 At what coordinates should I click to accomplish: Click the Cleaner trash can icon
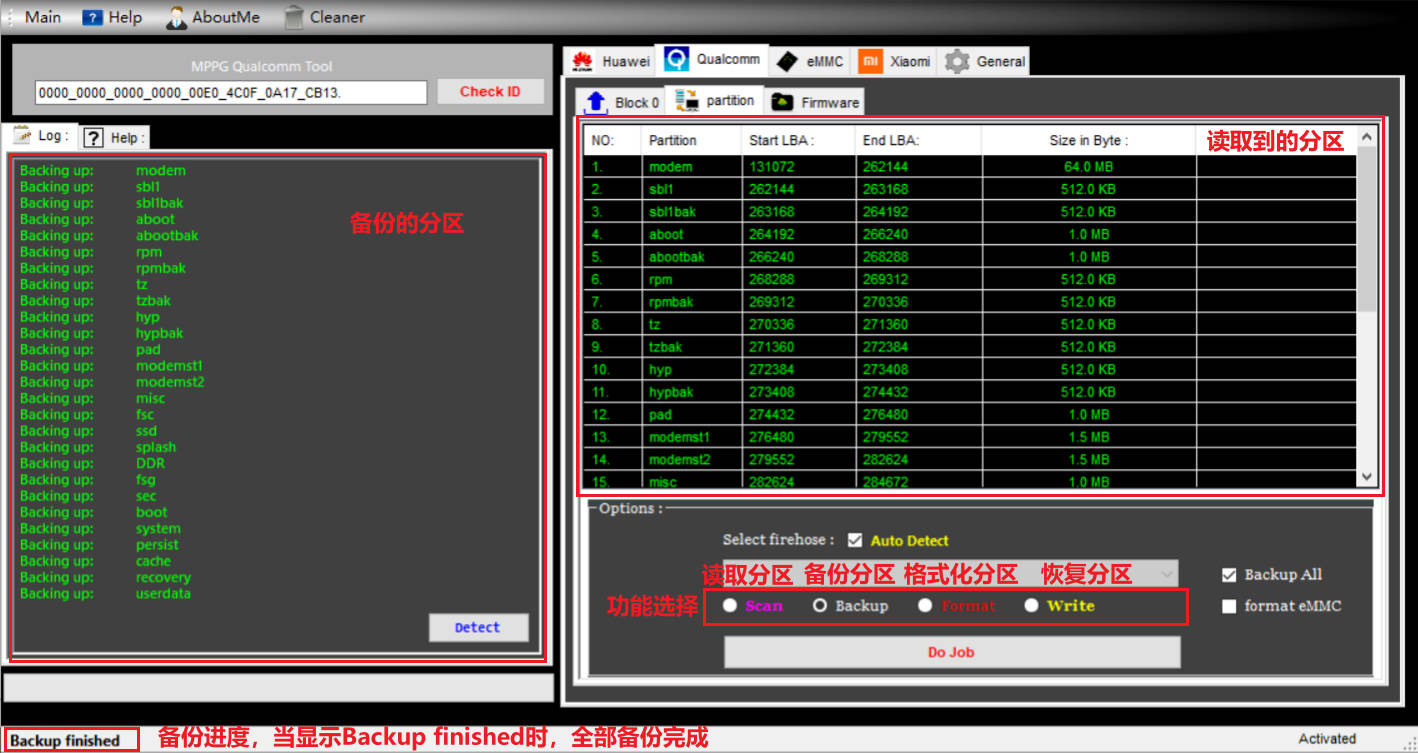[x=294, y=17]
